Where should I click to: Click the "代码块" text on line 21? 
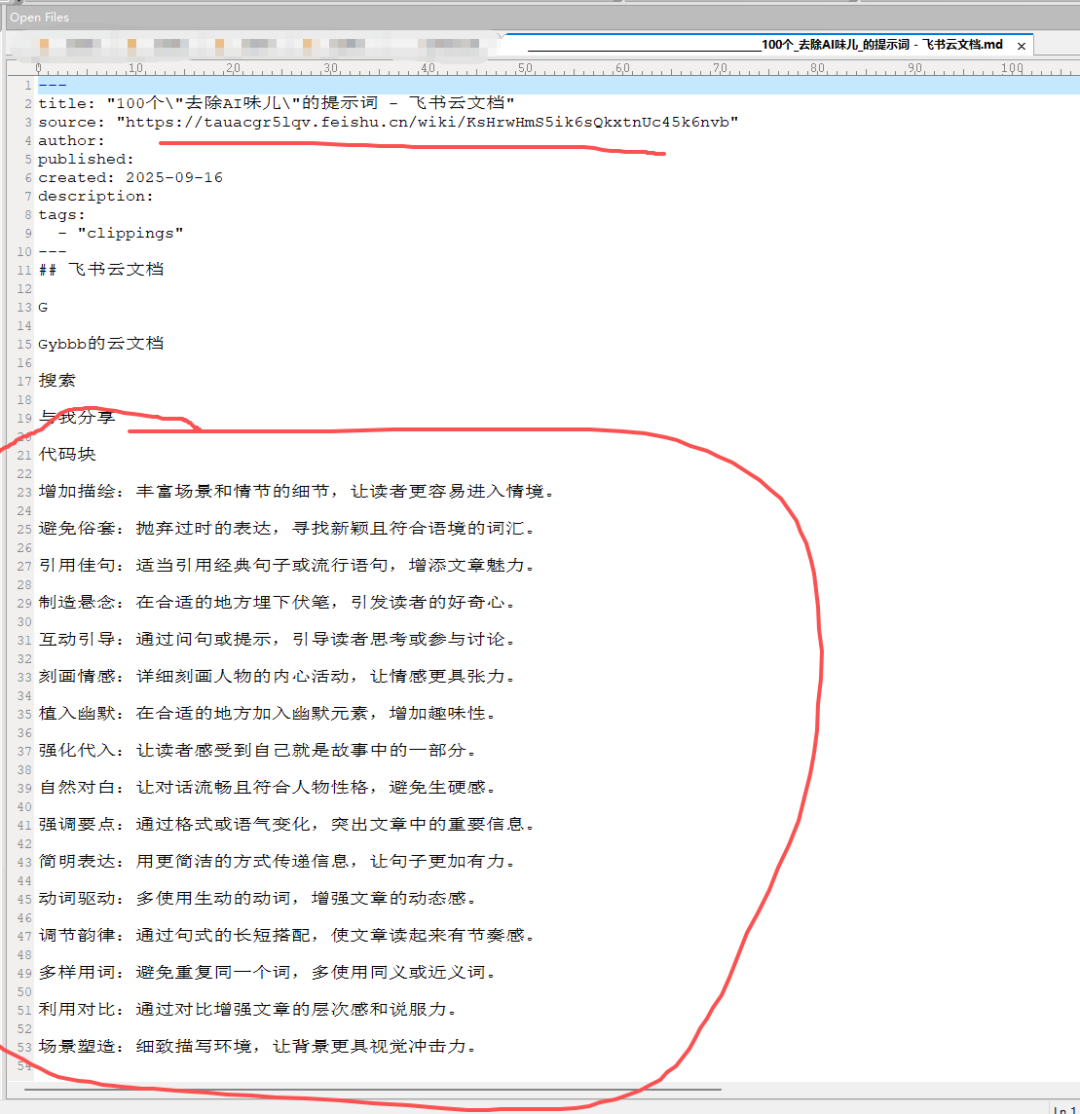pos(67,455)
